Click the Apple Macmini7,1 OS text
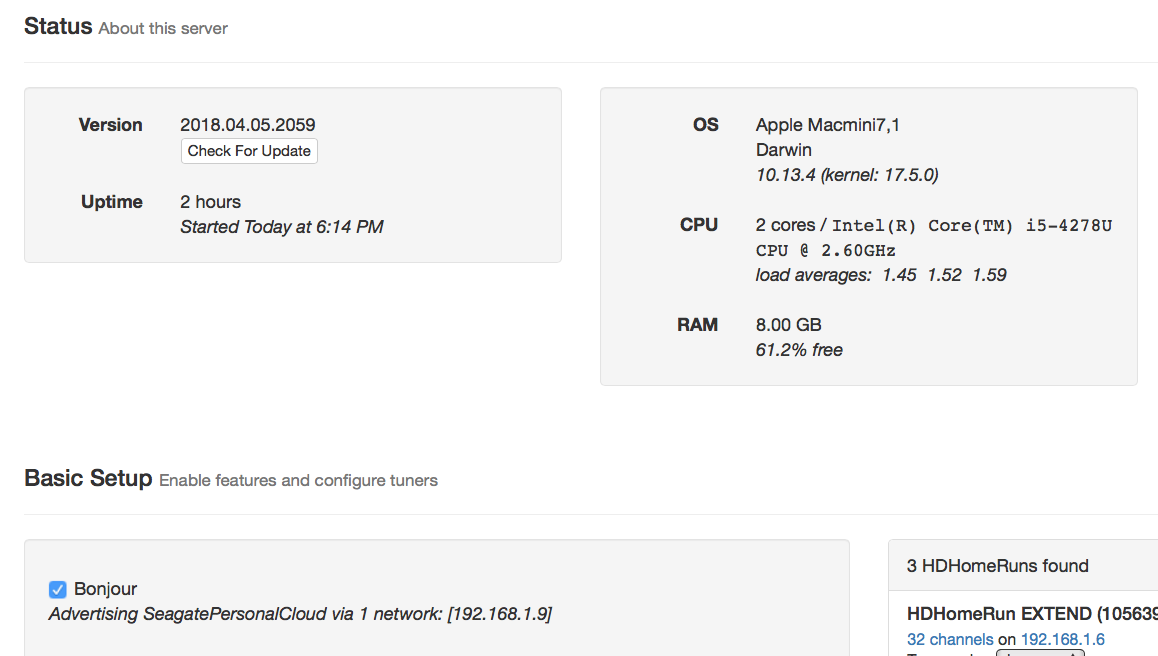 828,125
